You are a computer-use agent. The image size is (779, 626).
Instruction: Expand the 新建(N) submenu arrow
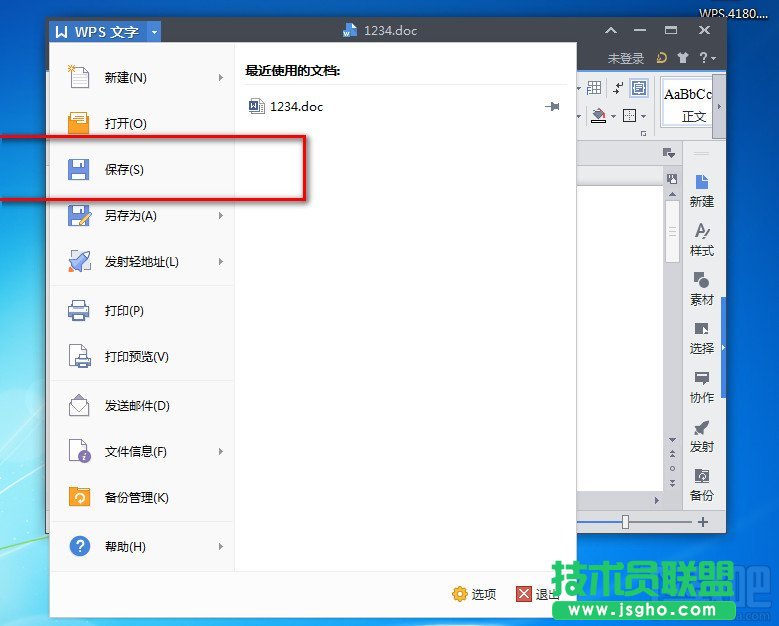click(x=221, y=78)
